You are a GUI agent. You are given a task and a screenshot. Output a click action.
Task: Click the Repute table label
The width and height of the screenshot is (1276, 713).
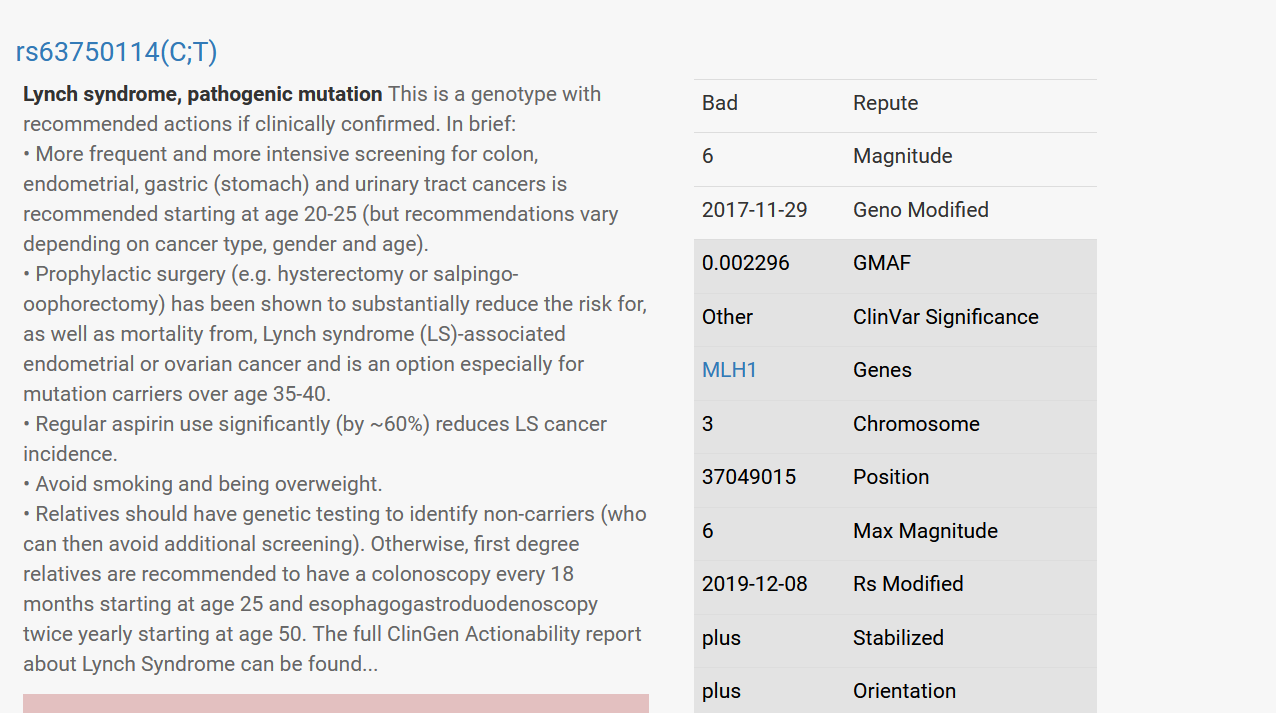(x=885, y=103)
